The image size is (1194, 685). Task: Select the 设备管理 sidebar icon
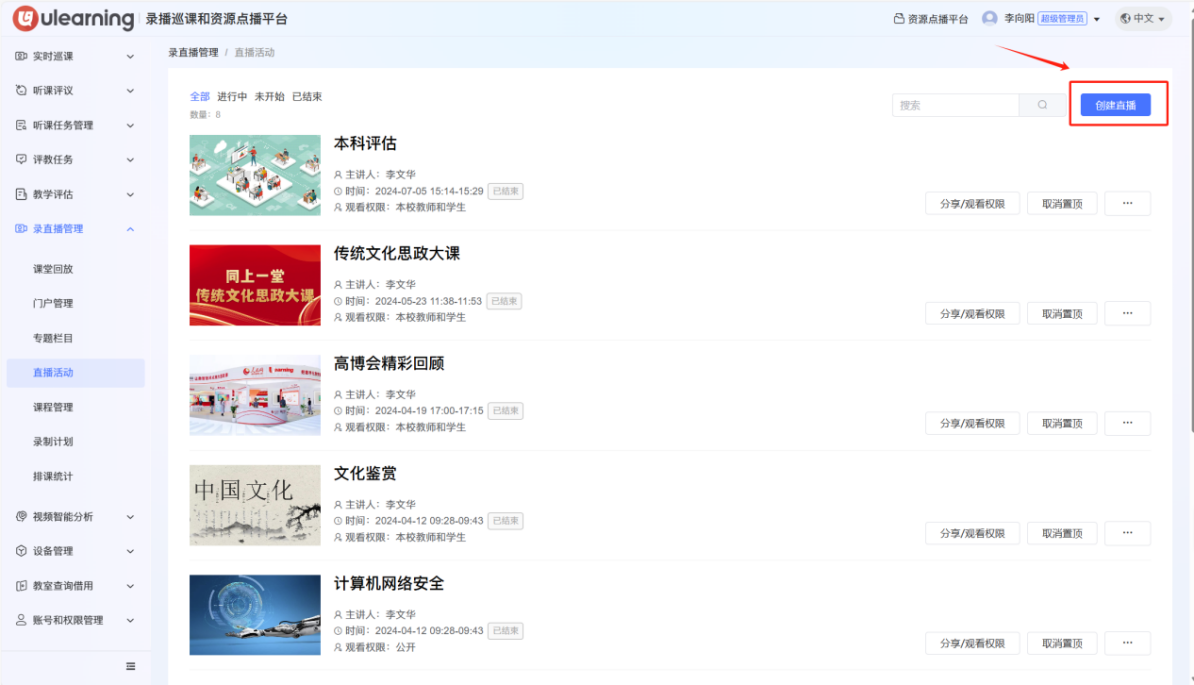coord(20,551)
